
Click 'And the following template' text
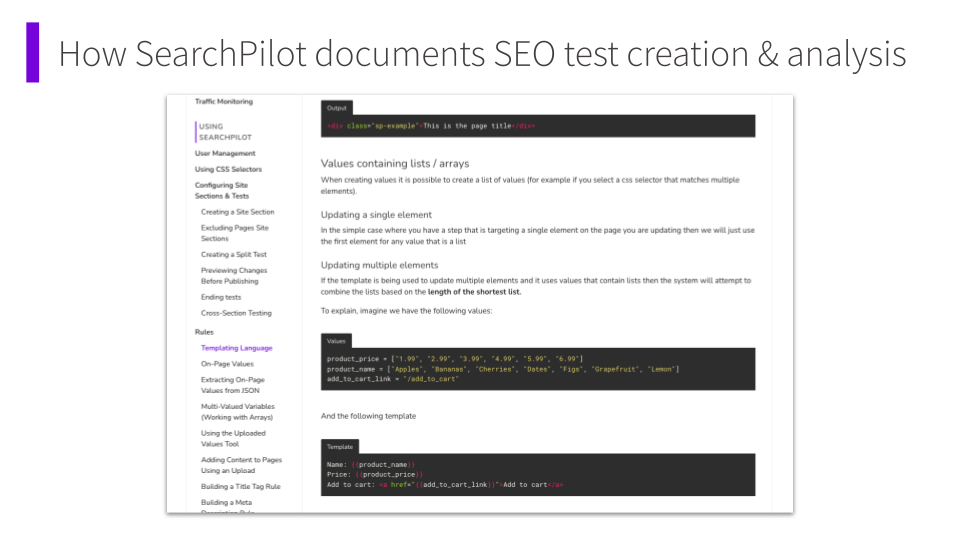pos(369,416)
